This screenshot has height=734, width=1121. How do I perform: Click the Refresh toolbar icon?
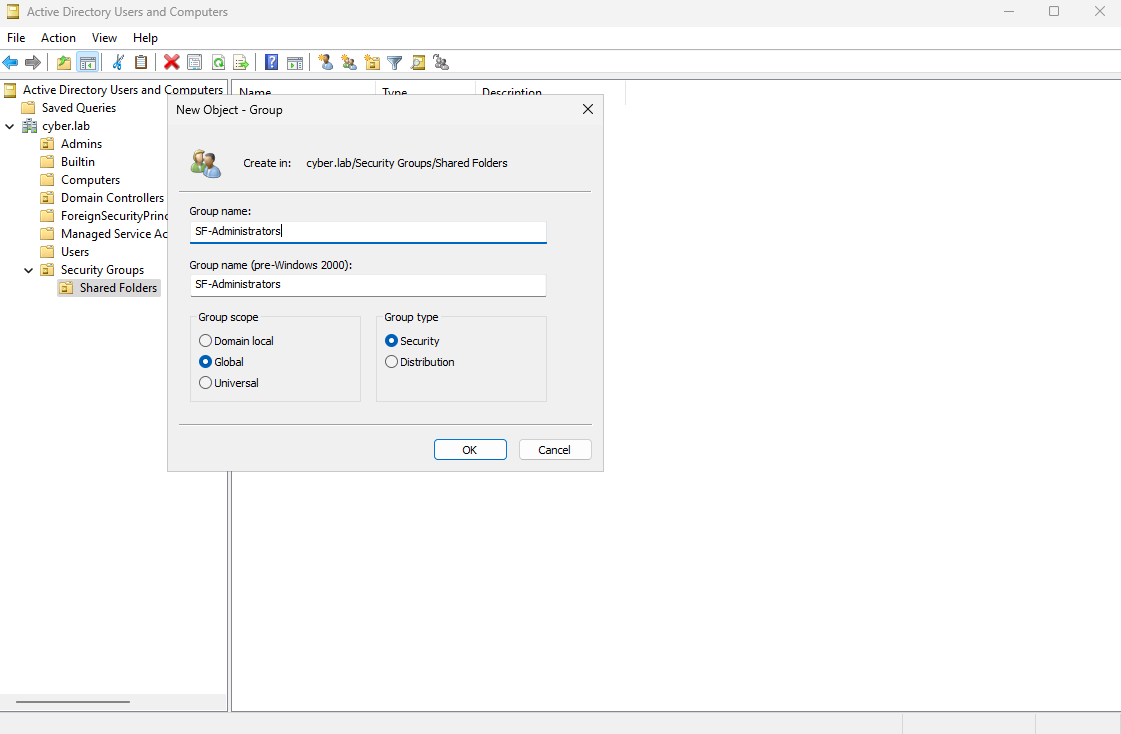tap(218, 62)
